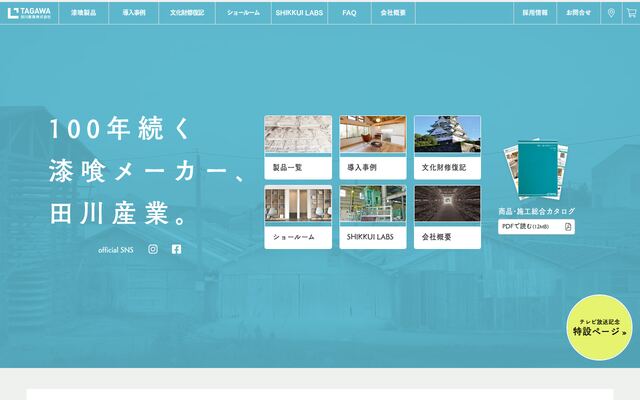Open the 漆喰製品 menu item

tap(84, 13)
